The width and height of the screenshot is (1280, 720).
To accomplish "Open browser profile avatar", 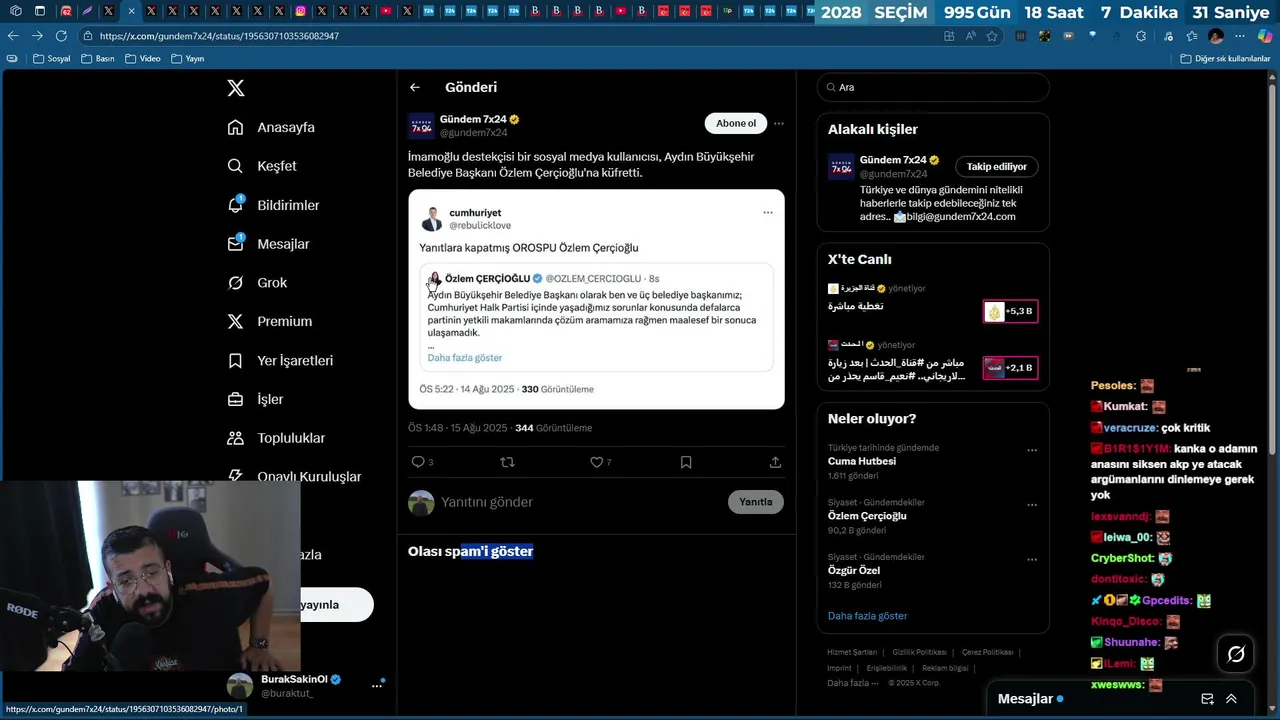I will tap(1216, 36).
